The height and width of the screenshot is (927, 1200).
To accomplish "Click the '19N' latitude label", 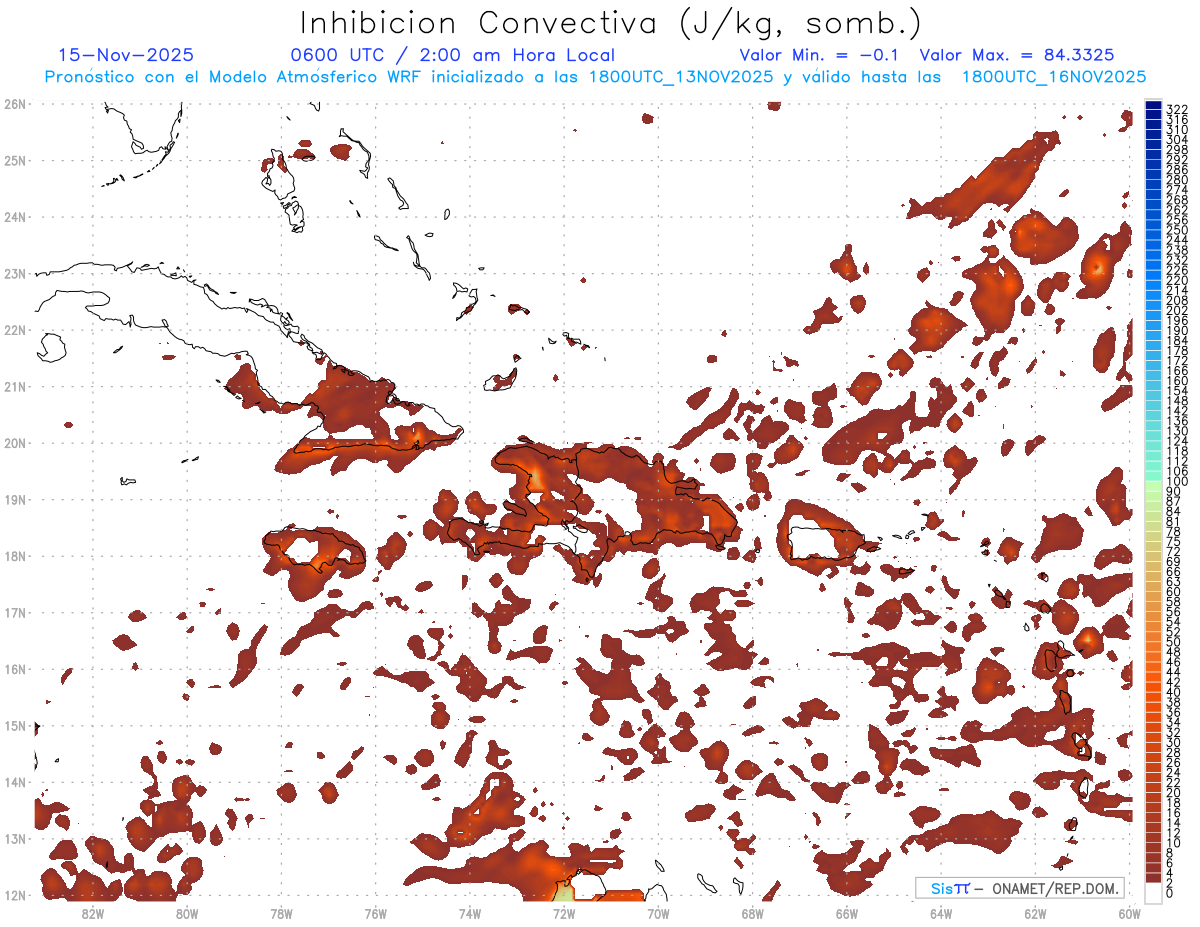I will click(15, 499).
